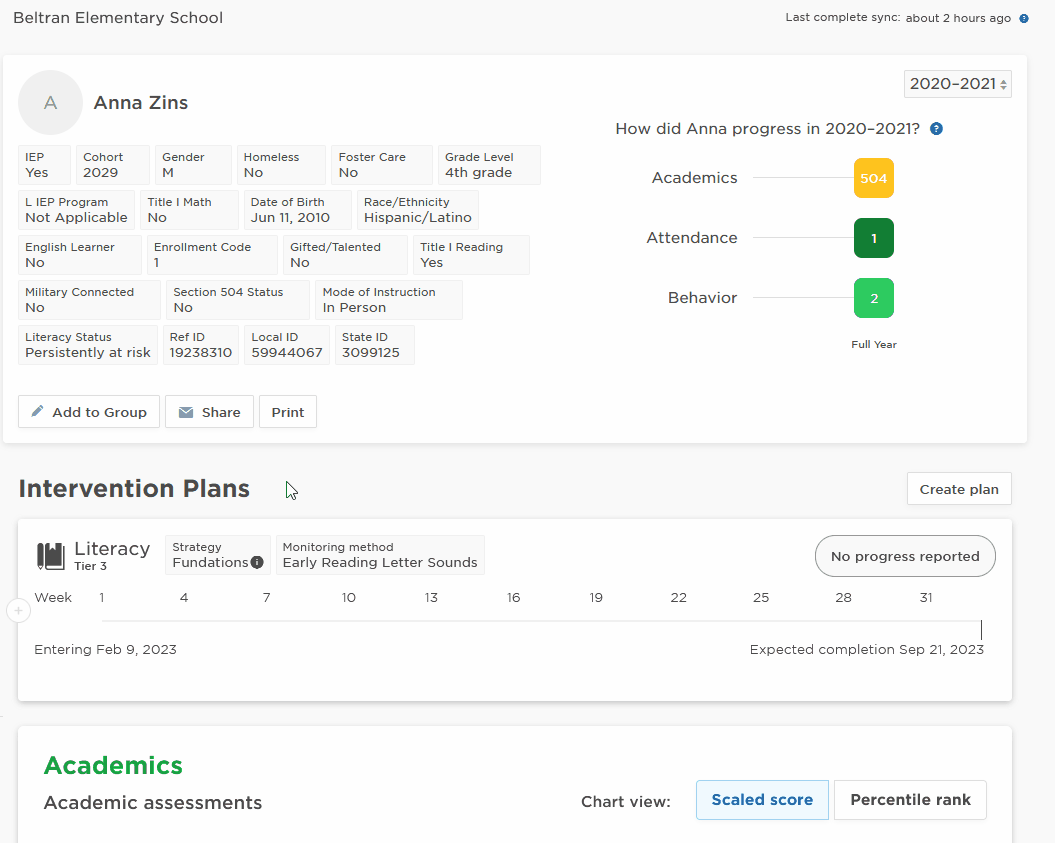Viewport: 1055px width, 843px height.
Task: Click the Print button
Action: pyautogui.click(x=287, y=411)
